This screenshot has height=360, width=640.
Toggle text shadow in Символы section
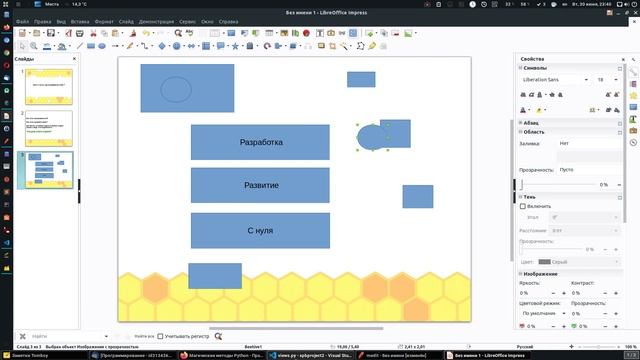tap(560, 95)
